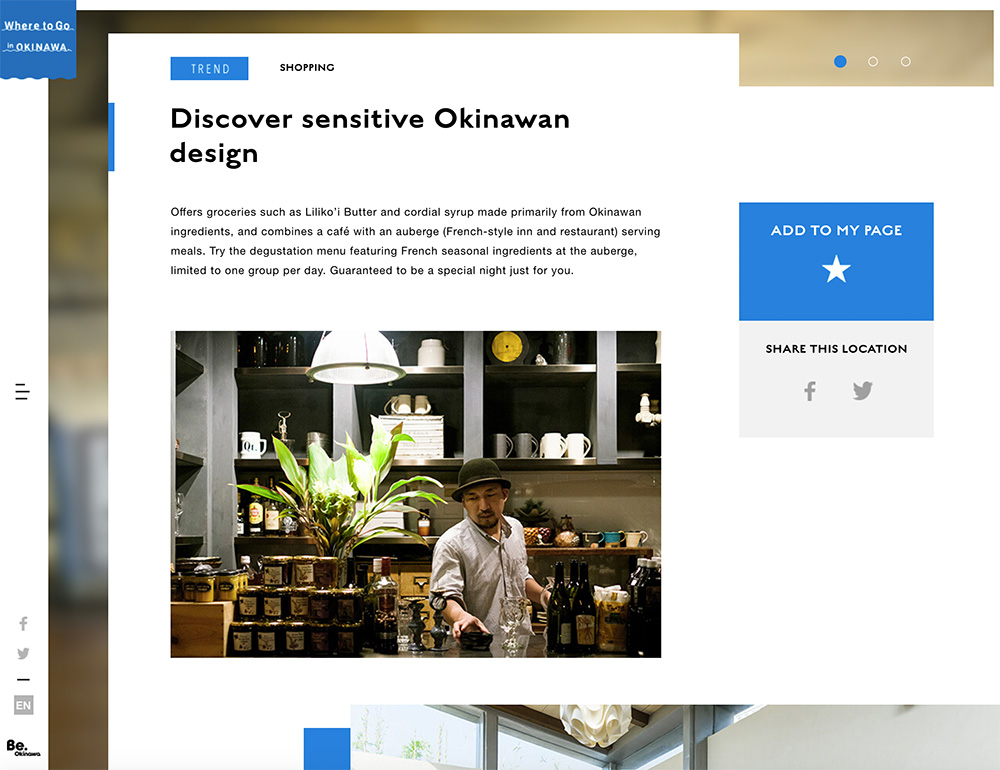Share this location on Twitter
Viewport: 1000px width, 770px height.
pyautogui.click(x=862, y=390)
